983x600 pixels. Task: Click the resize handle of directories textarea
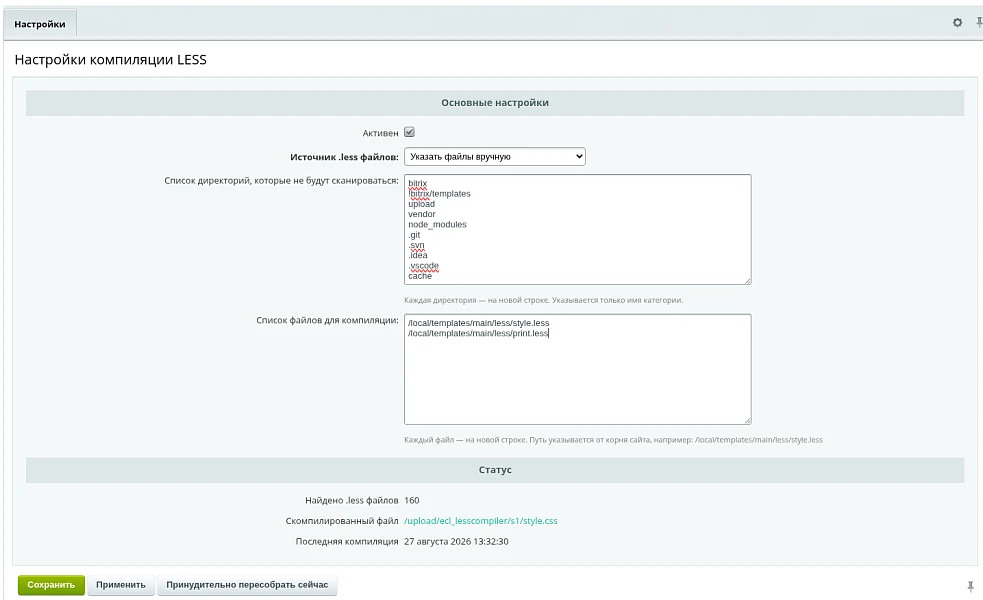tap(747, 281)
